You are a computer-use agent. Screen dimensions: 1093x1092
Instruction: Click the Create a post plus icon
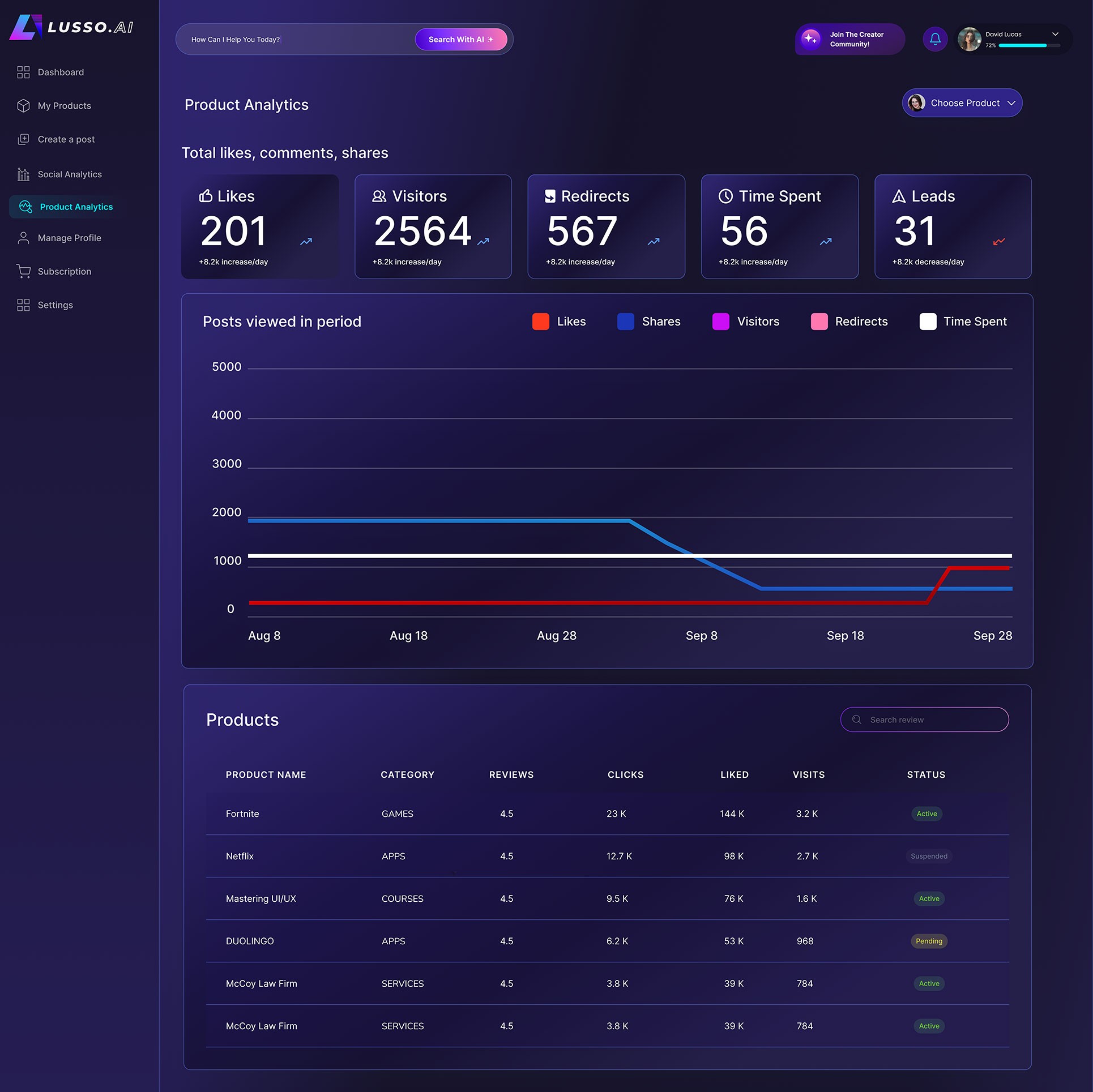23,139
